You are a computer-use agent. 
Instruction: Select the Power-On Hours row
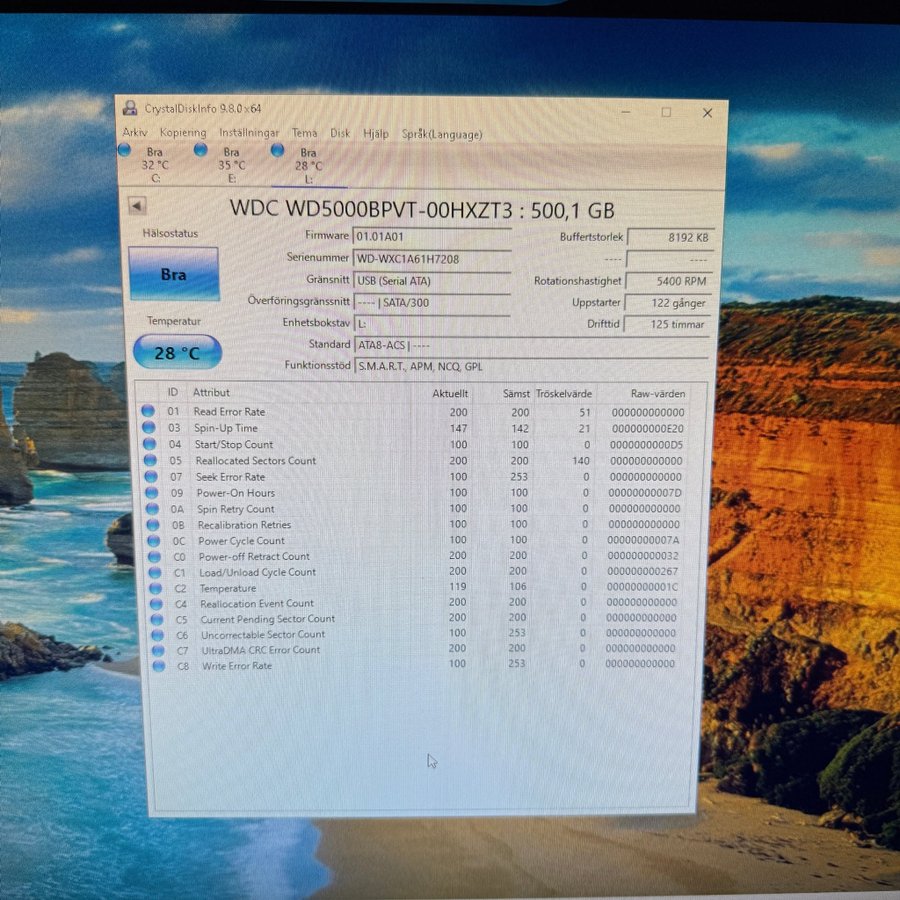point(400,493)
